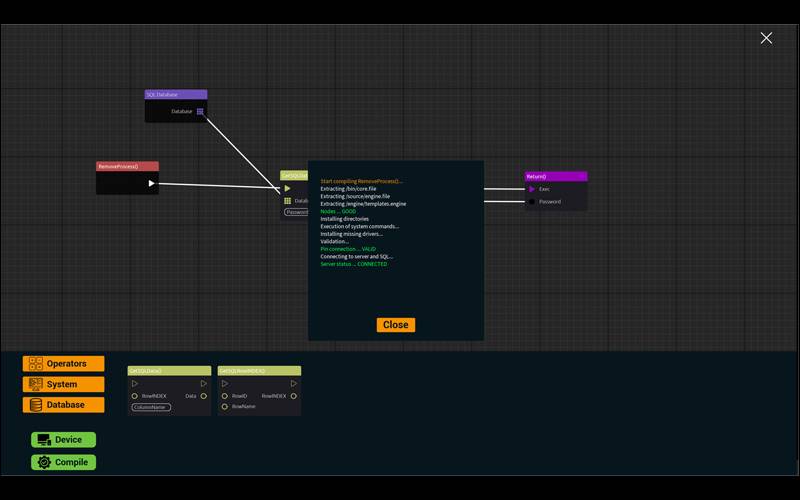Click the RemoveProcess() white exec arrow
Viewport: 800px width, 500px height.
point(152,183)
